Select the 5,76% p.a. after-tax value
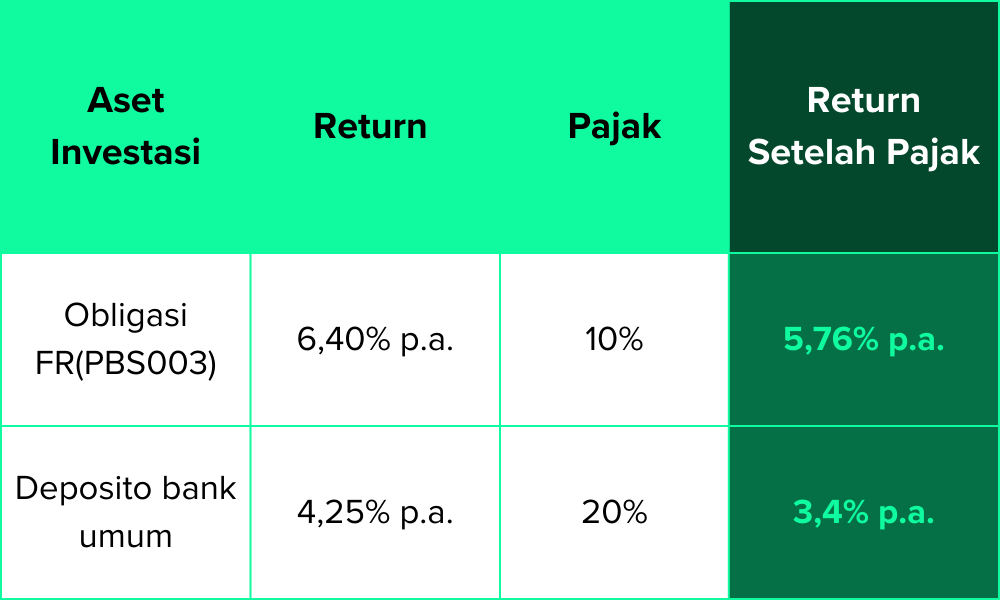 click(864, 340)
